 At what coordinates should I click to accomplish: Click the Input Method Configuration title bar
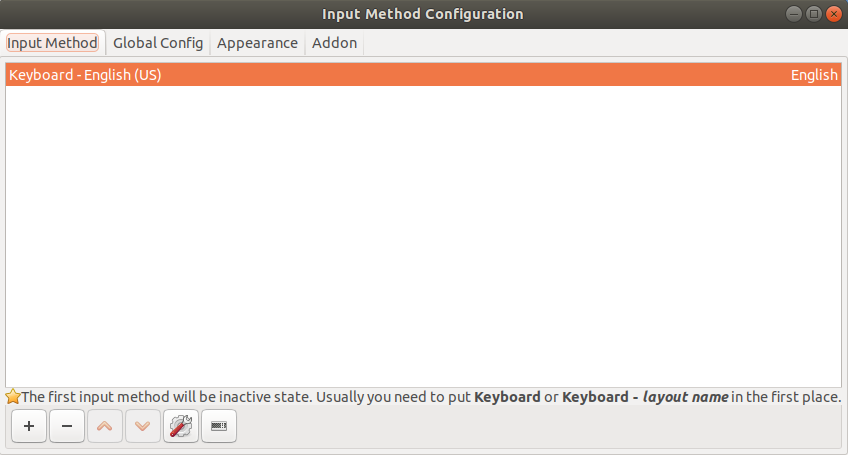pos(422,14)
